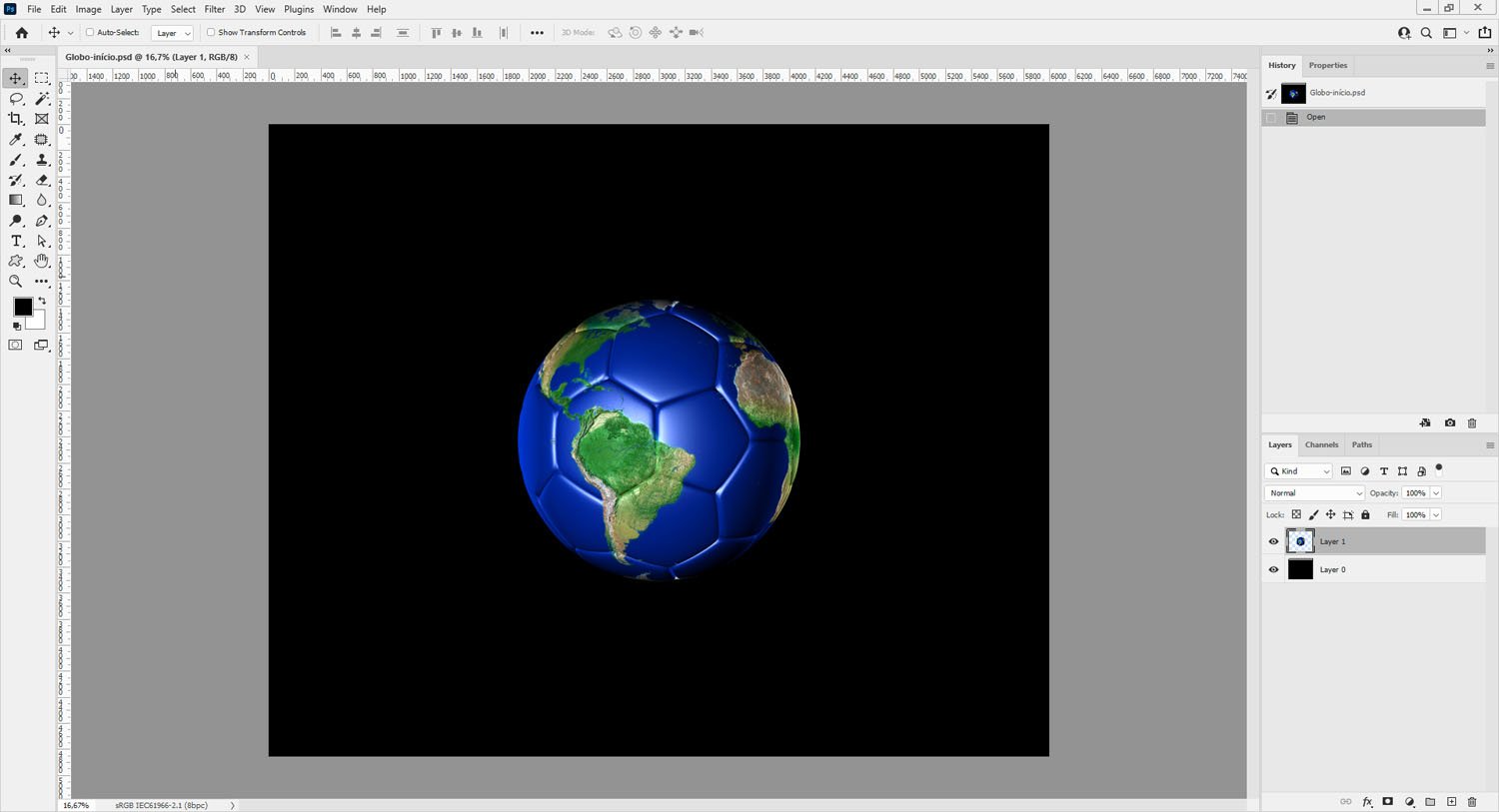Open the Layers panel flyout menu
This screenshot has height=812, width=1499.
coord(1490,445)
